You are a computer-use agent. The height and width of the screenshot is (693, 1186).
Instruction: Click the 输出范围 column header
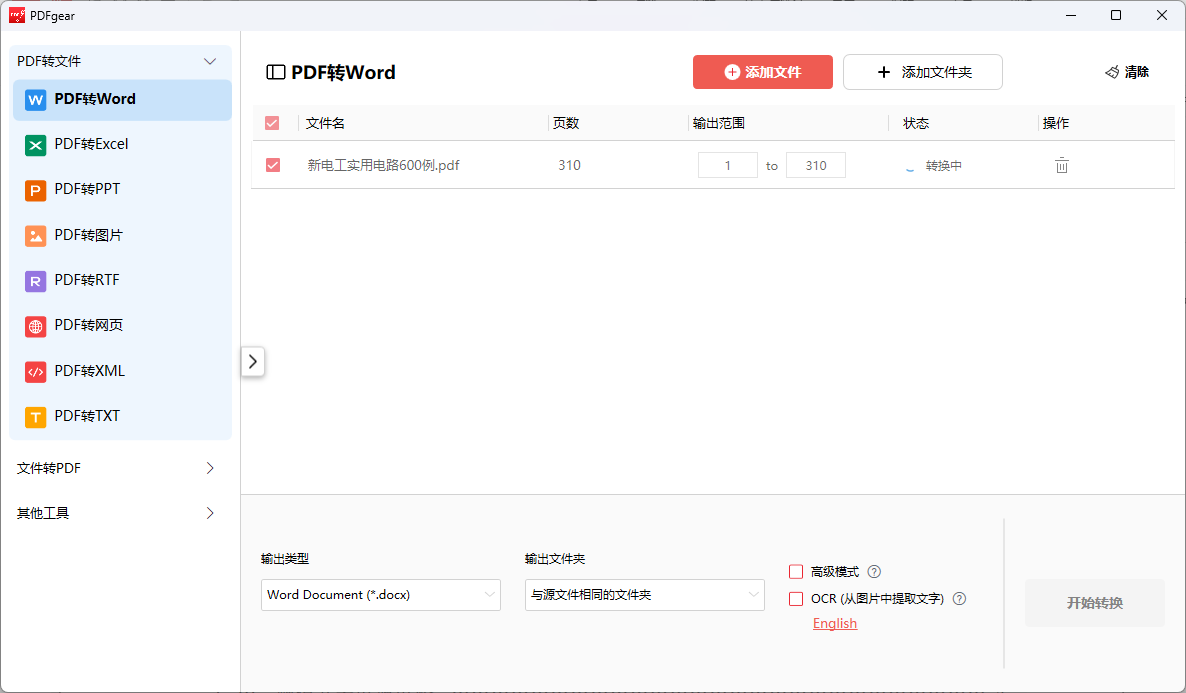pos(719,123)
